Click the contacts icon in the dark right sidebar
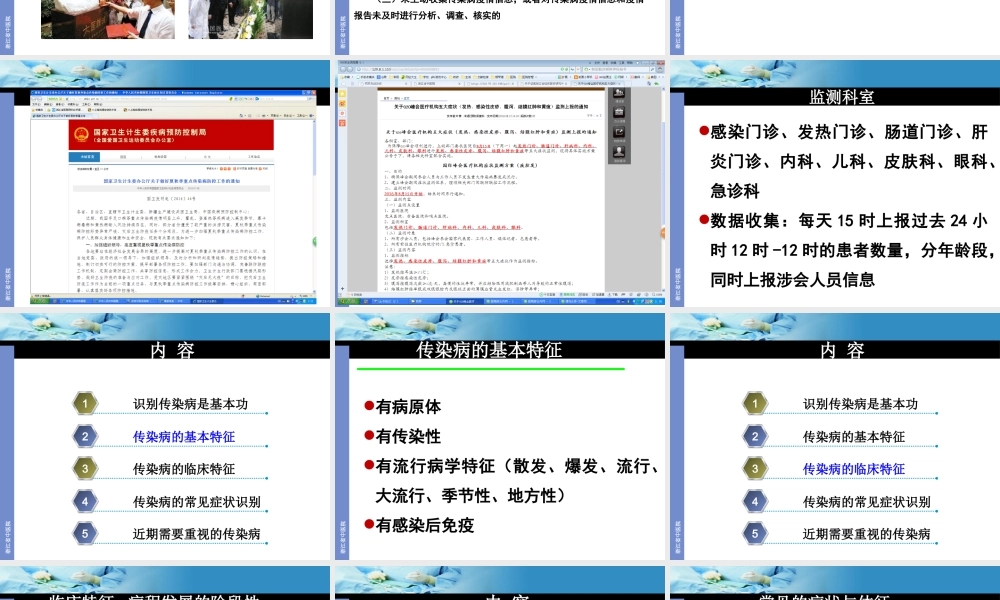Viewport: 1000px width, 600px height. point(619,152)
